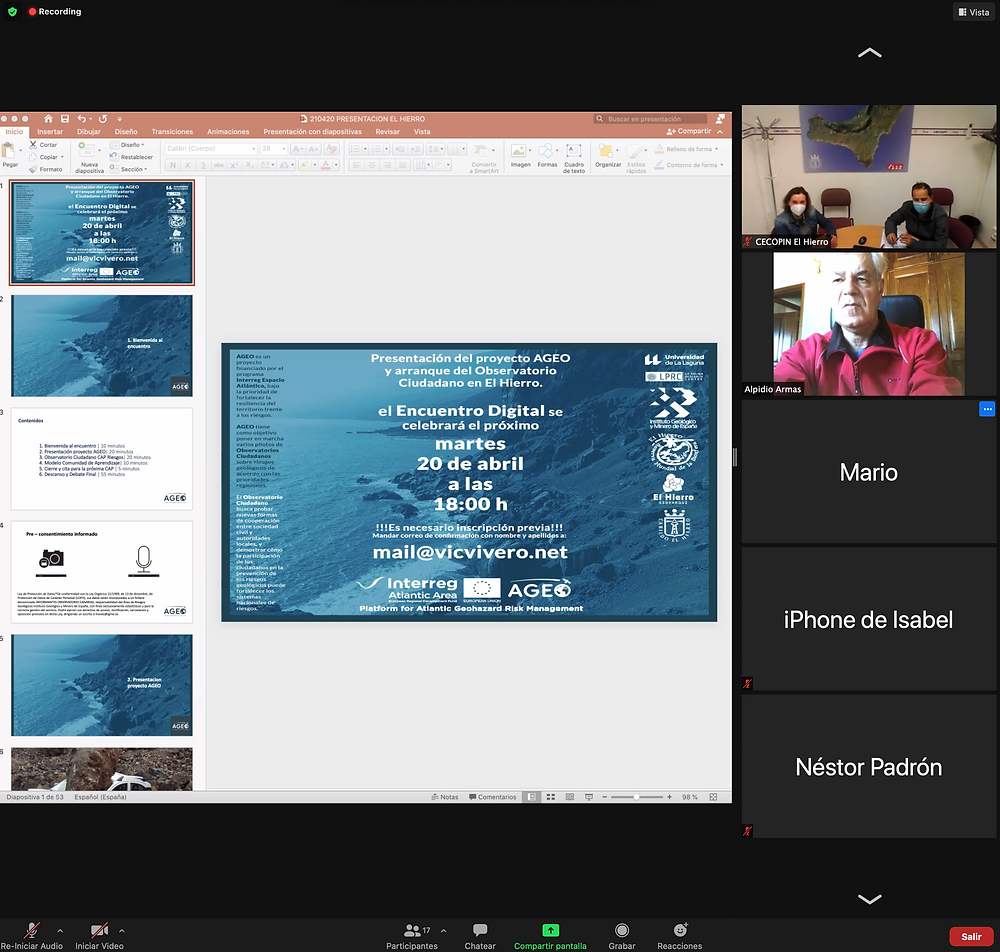Toggle superscript formatting
1000x952 pixels.
point(234,165)
